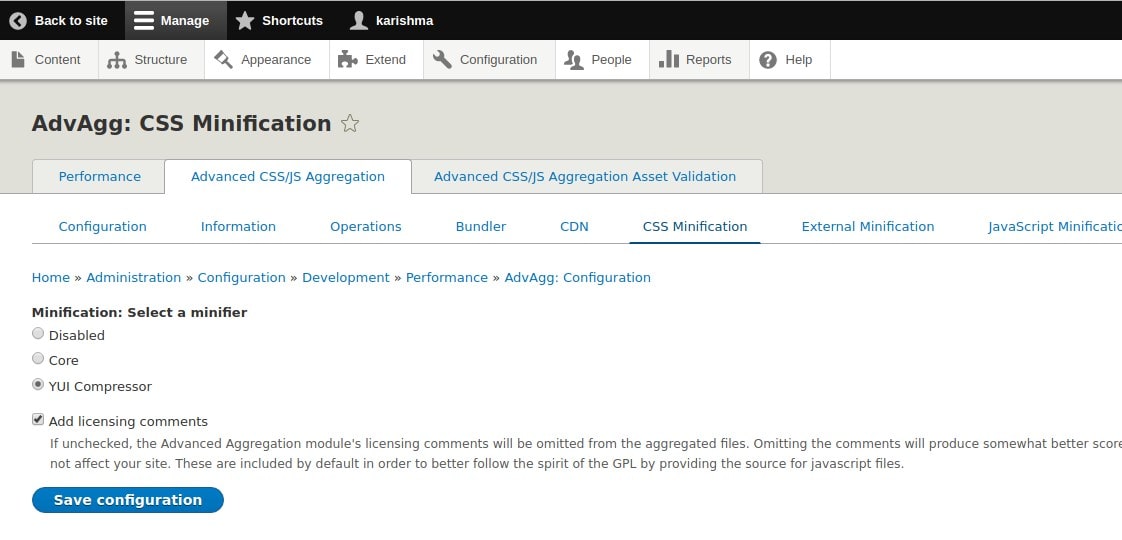Select the Core minifier radio button

coord(38,358)
